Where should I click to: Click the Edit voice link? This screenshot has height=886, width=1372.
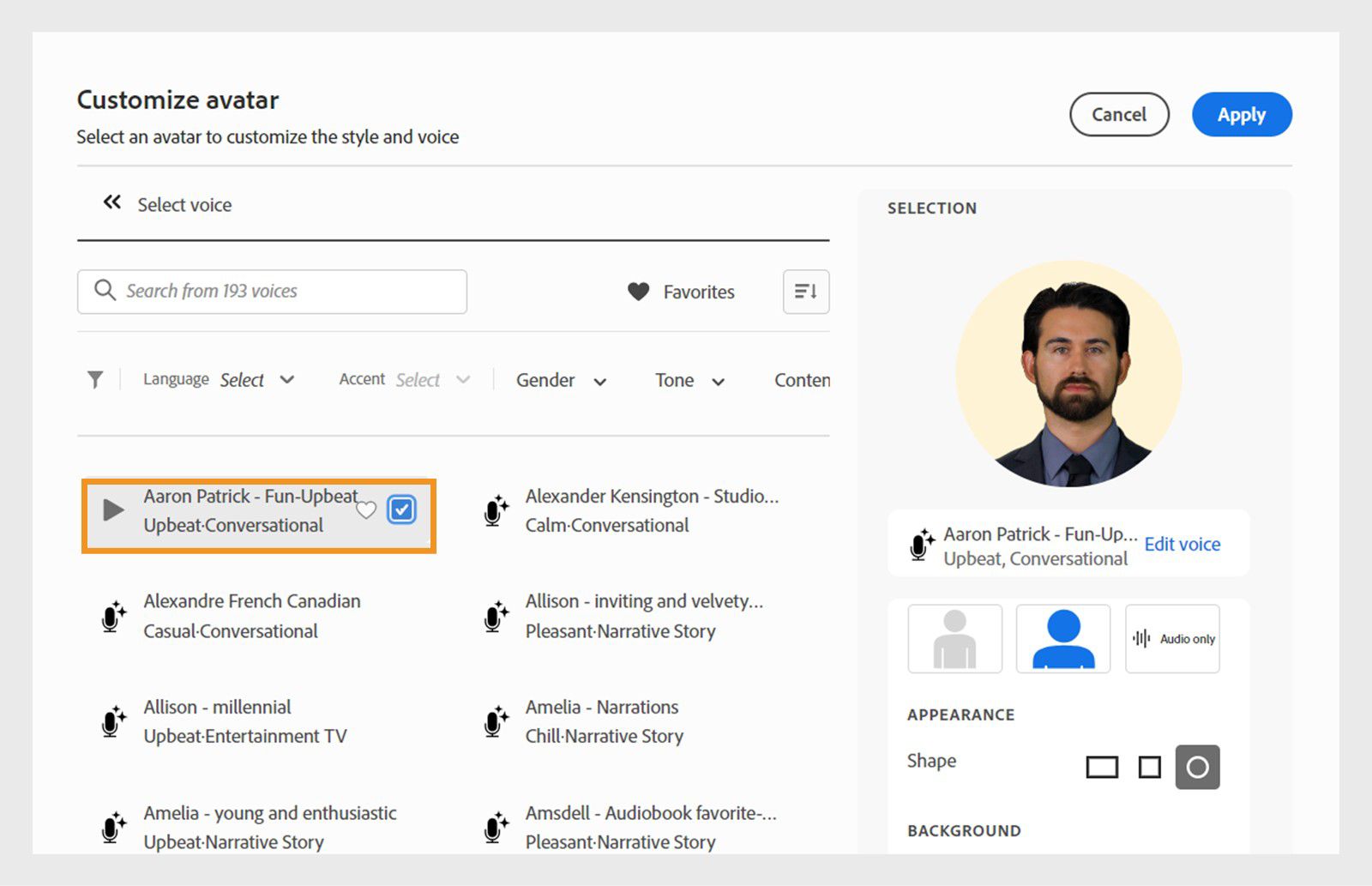click(1182, 544)
